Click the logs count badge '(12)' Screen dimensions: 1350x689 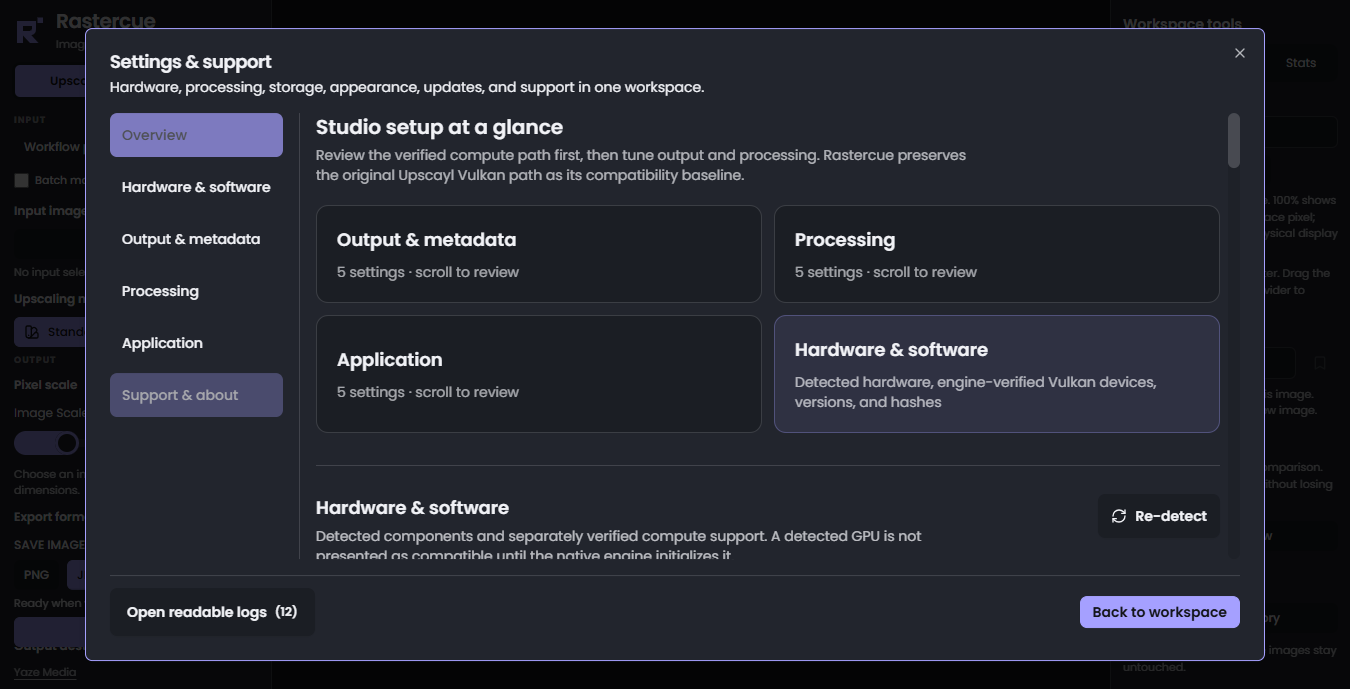pos(286,612)
